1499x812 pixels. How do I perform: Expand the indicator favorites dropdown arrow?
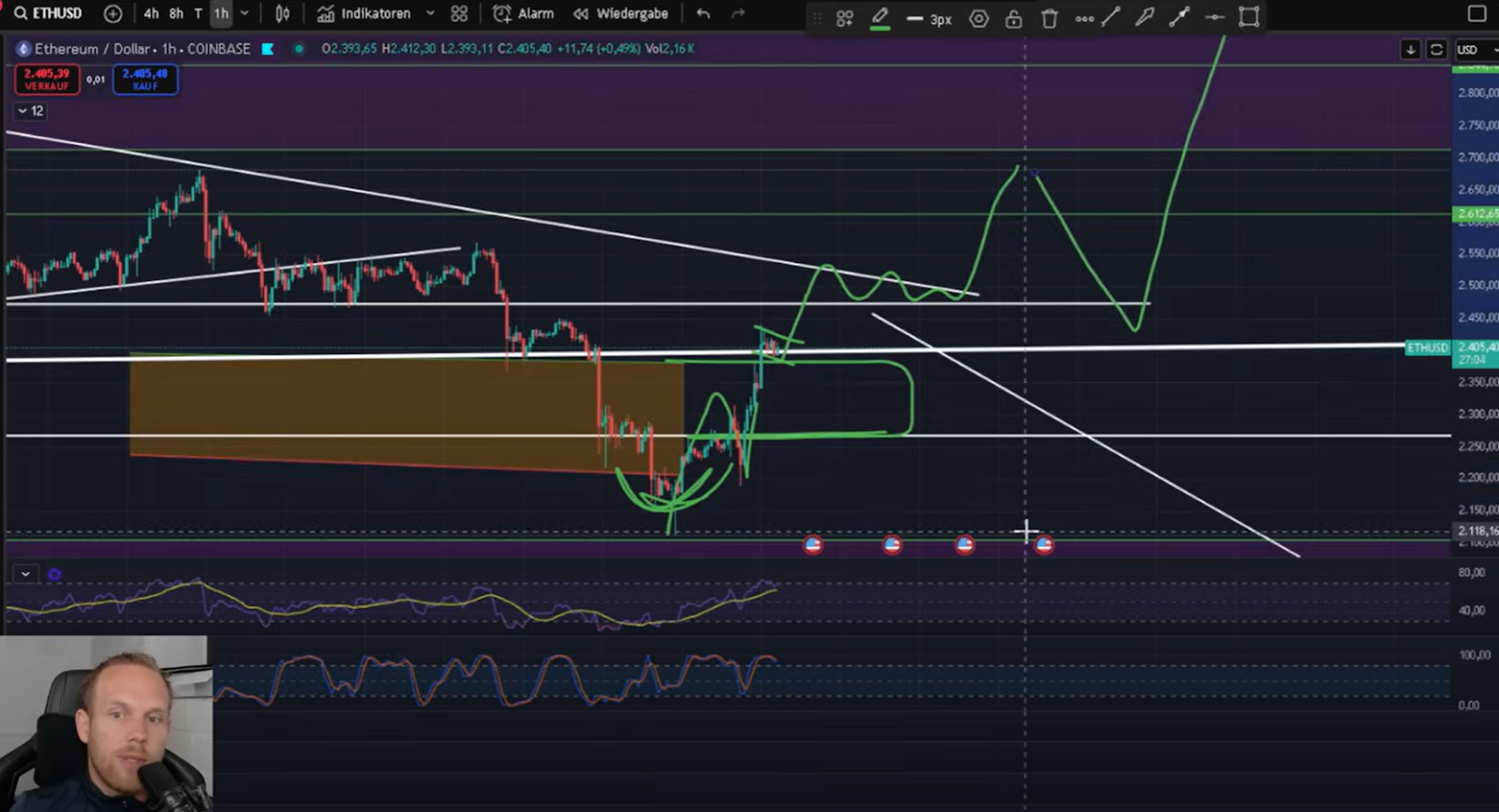(430, 14)
